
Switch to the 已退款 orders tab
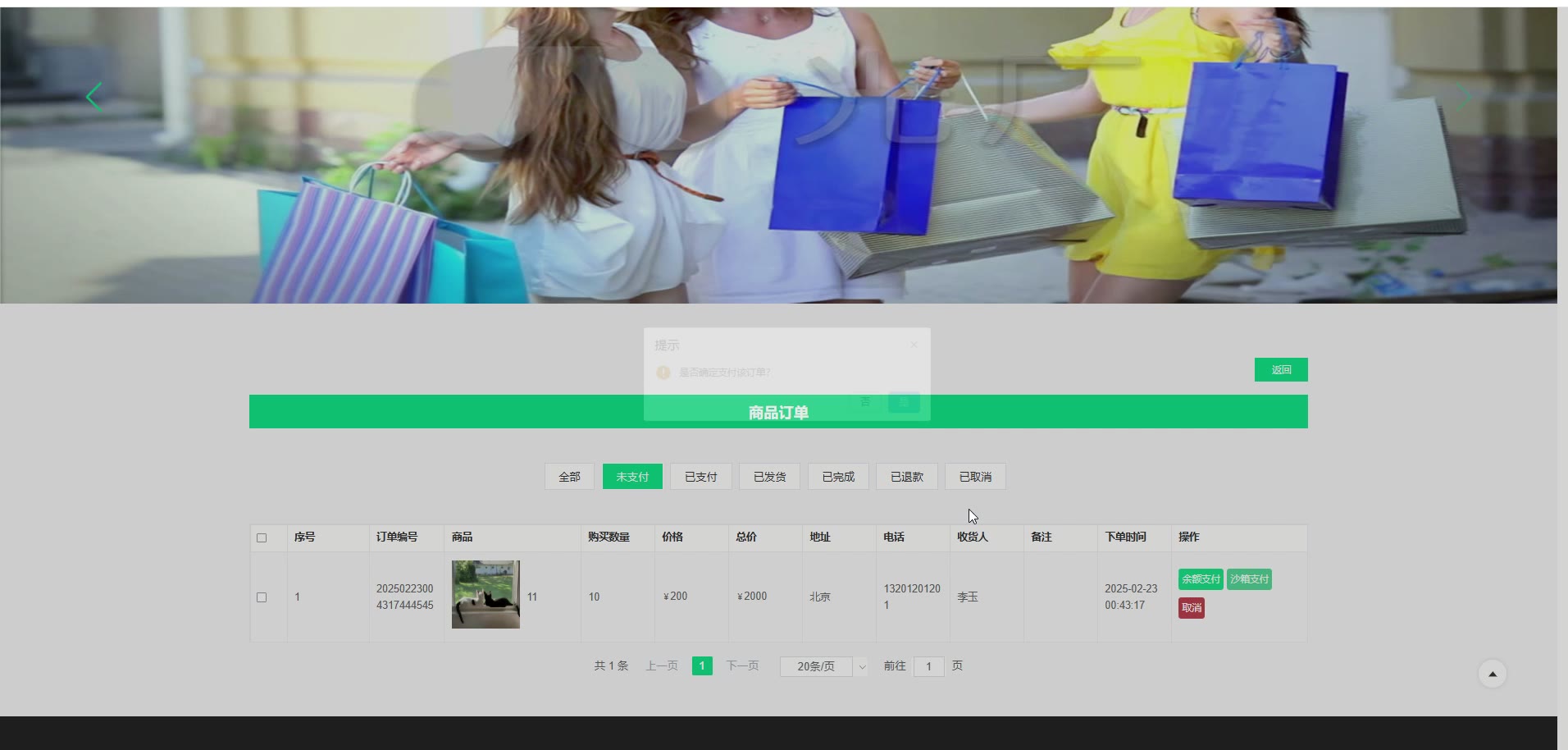coord(907,477)
